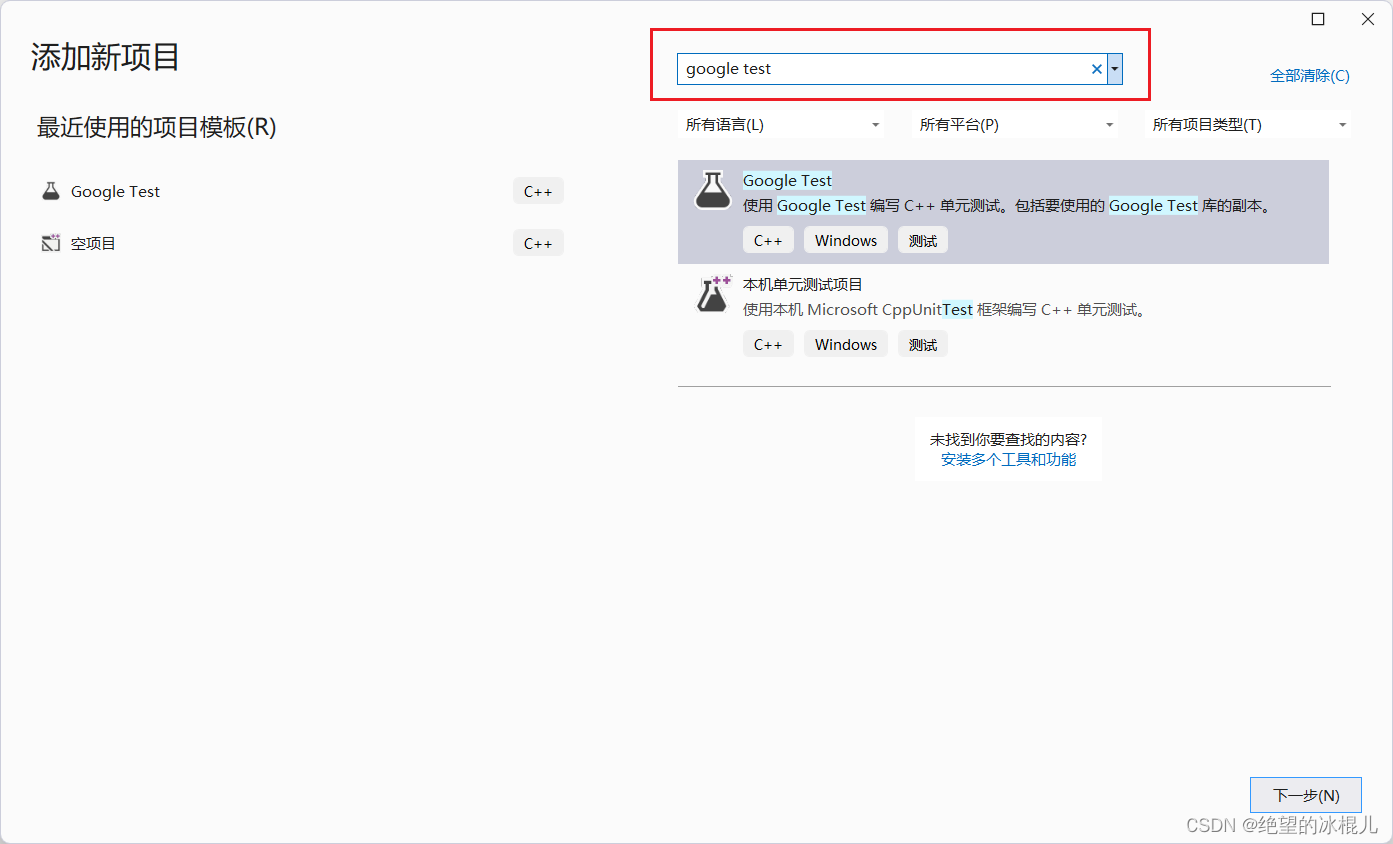Image resolution: width=1393 pixels, height=844 pixels.
Task: Click the 全部清除 clear all link
Action: [1309, 76]
